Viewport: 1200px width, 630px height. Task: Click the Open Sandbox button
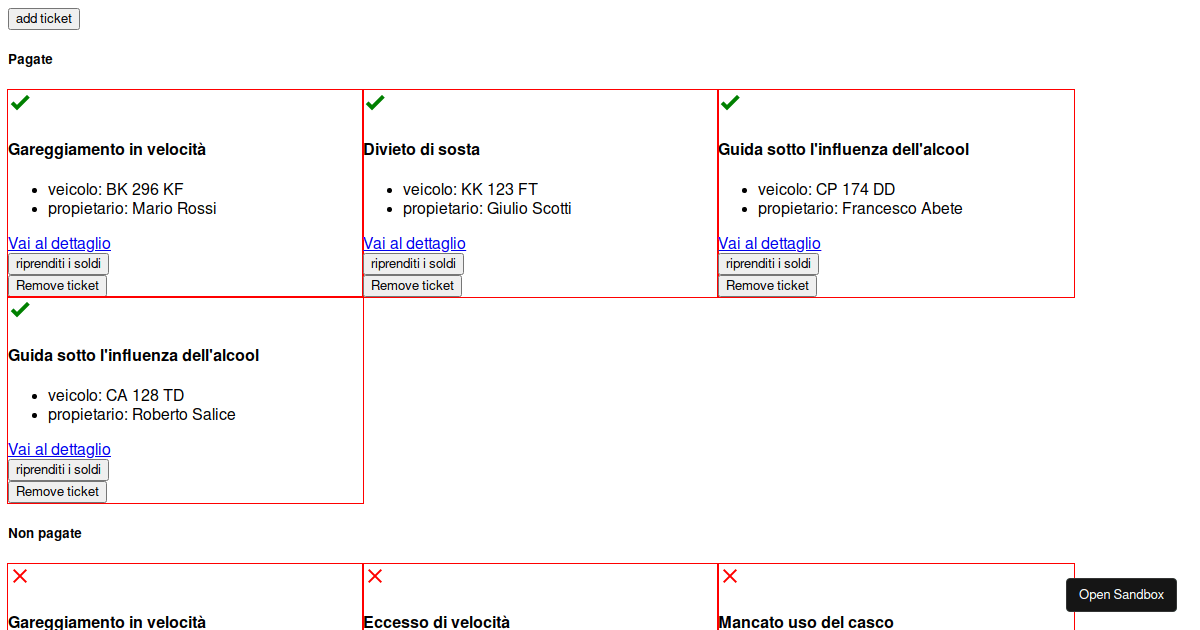pos(1121,595)
